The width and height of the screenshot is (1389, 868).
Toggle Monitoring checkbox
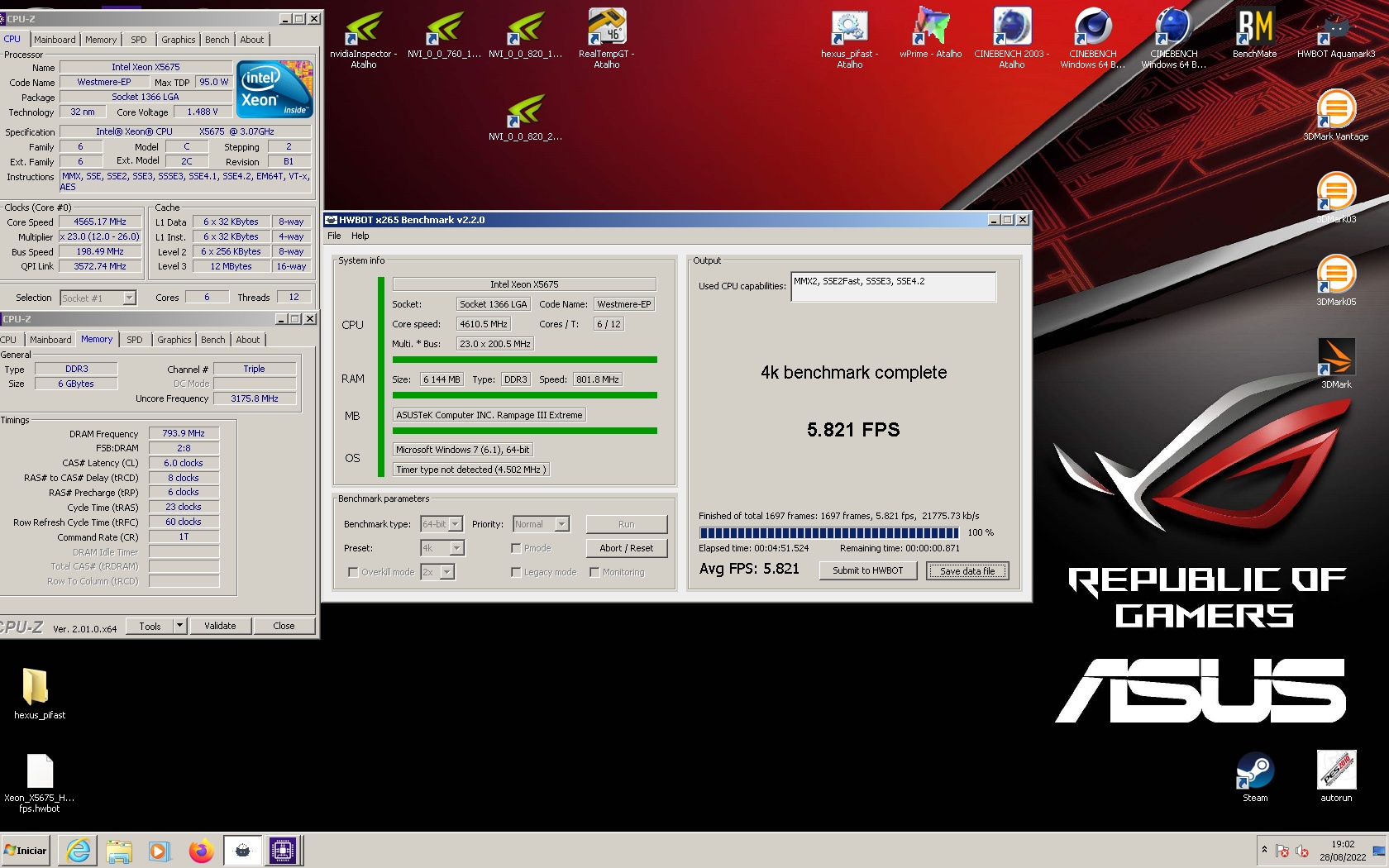594,572
